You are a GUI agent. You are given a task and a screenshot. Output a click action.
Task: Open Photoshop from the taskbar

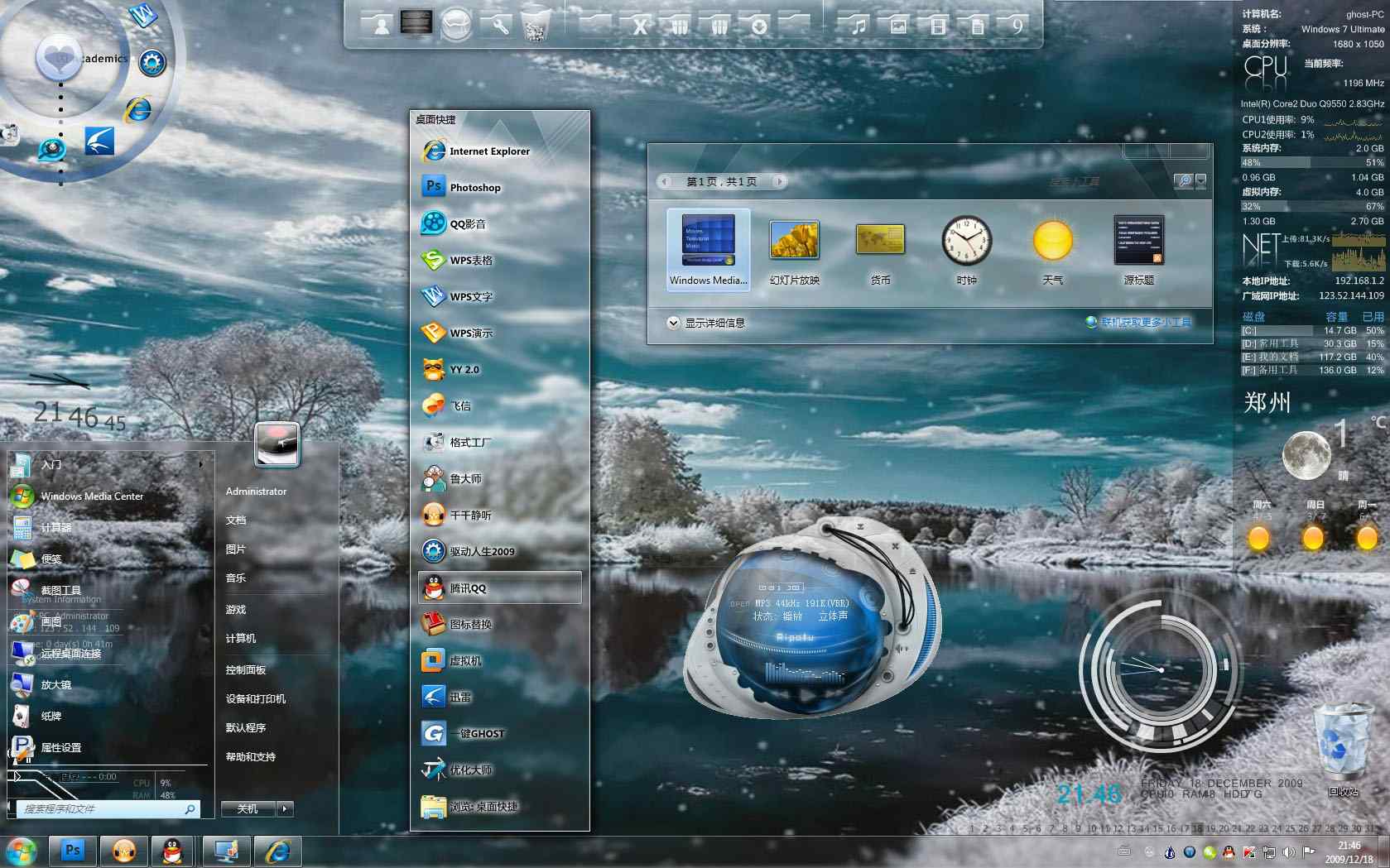tap(73, 851)
